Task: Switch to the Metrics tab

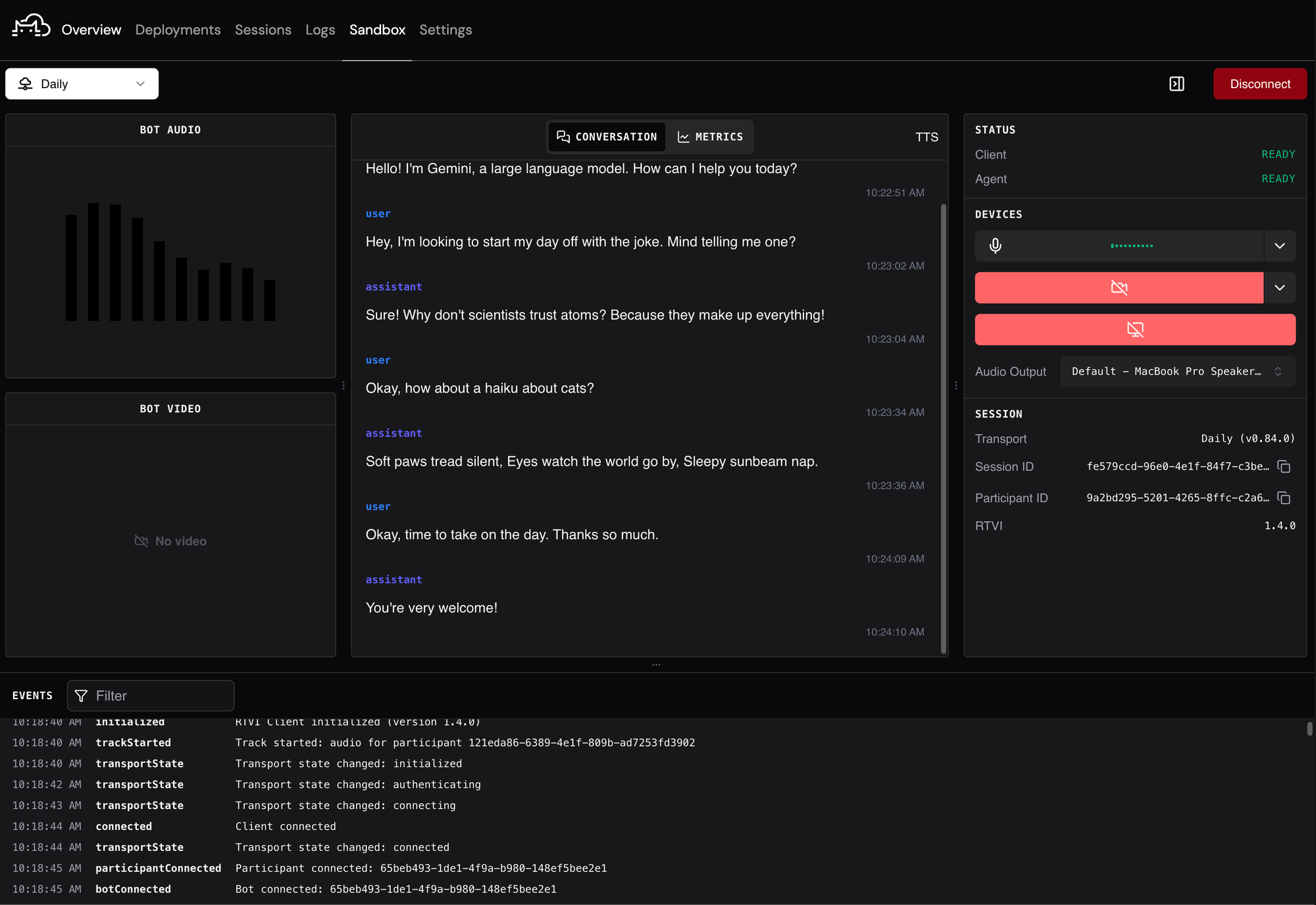Action: pyautogui.click(x=710, y=137)
